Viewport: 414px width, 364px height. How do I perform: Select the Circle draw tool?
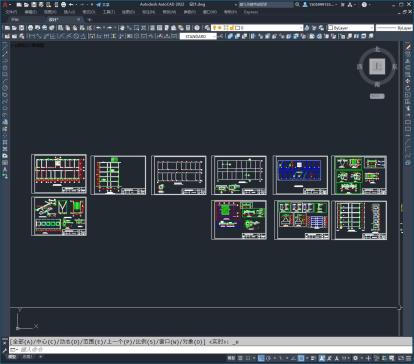5,88
